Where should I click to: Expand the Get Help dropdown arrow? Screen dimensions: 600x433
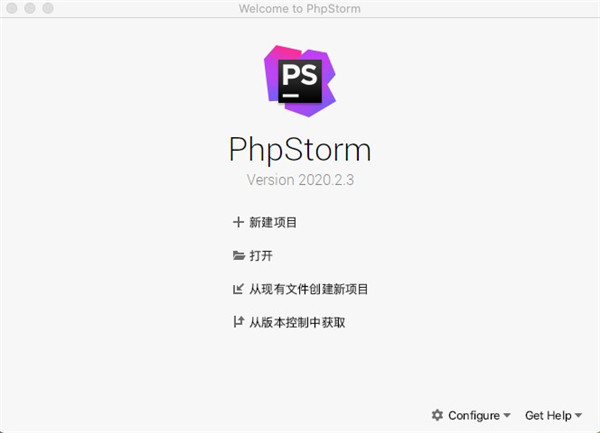578,415
